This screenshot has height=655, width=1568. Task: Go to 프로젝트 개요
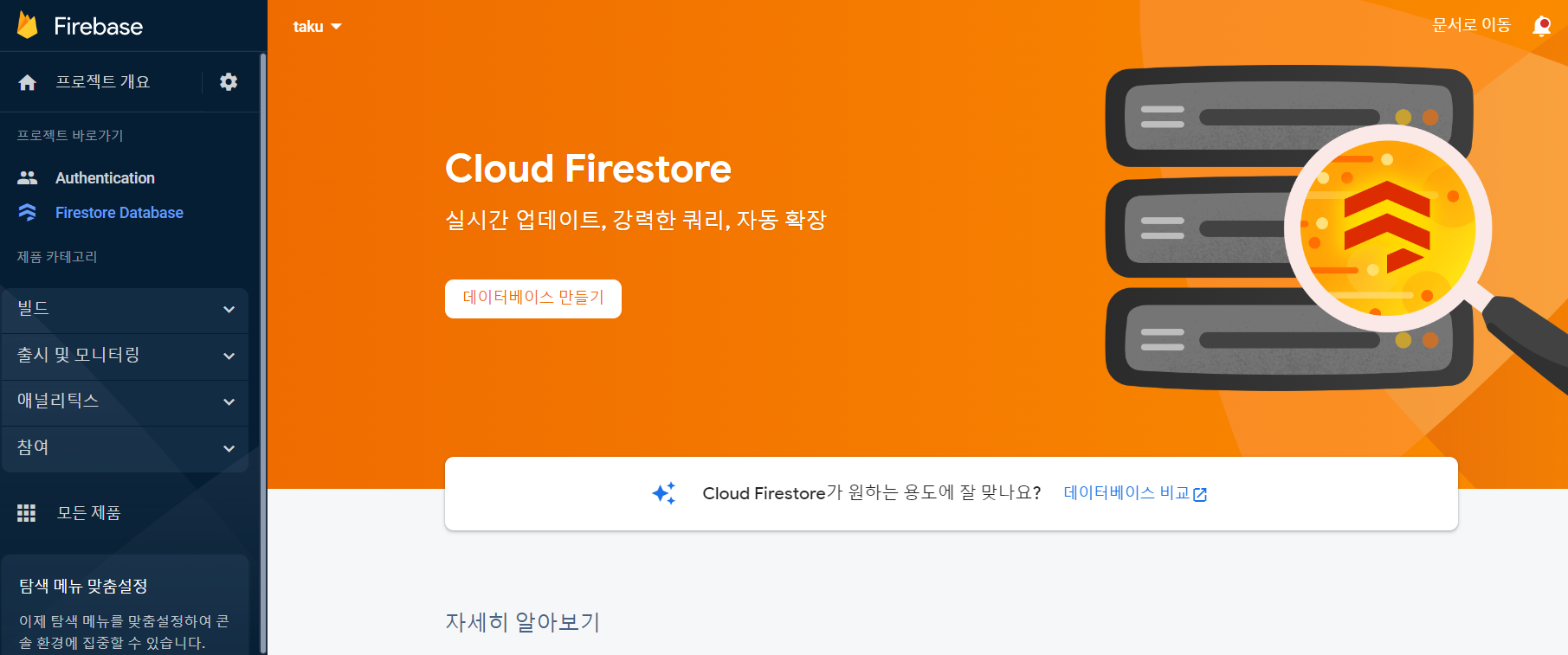pyautogui.click(x=103, y=81)
